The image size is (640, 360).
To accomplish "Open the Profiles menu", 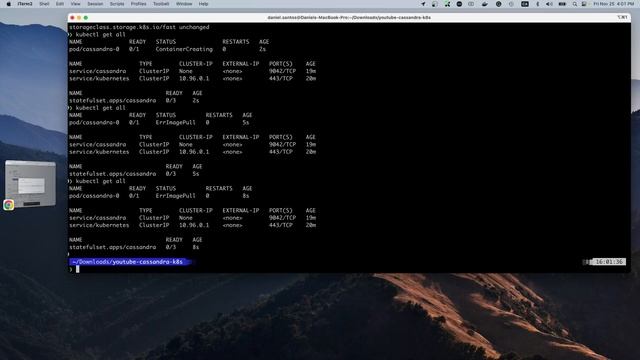I will 138,4.
